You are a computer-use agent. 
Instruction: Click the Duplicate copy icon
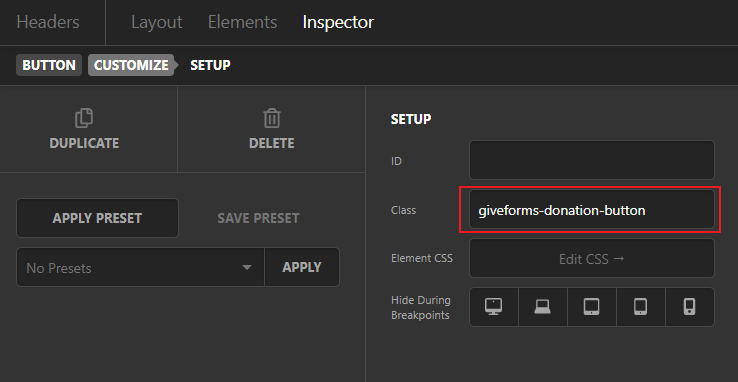pyautogui.click(x=84, y=118)
